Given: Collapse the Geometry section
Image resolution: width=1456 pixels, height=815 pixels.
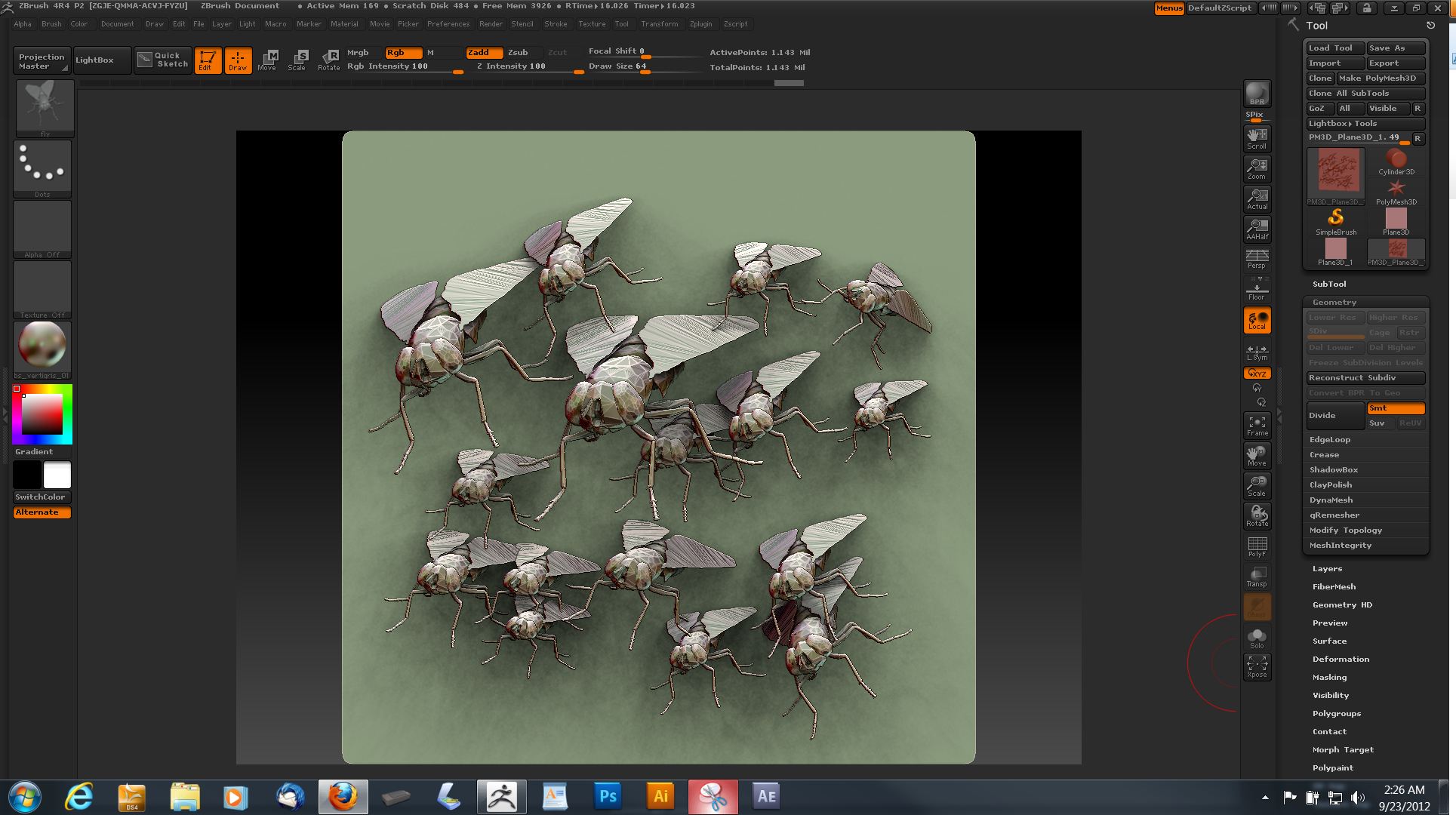Looking at the screenshot, I should coord(1334,302).
